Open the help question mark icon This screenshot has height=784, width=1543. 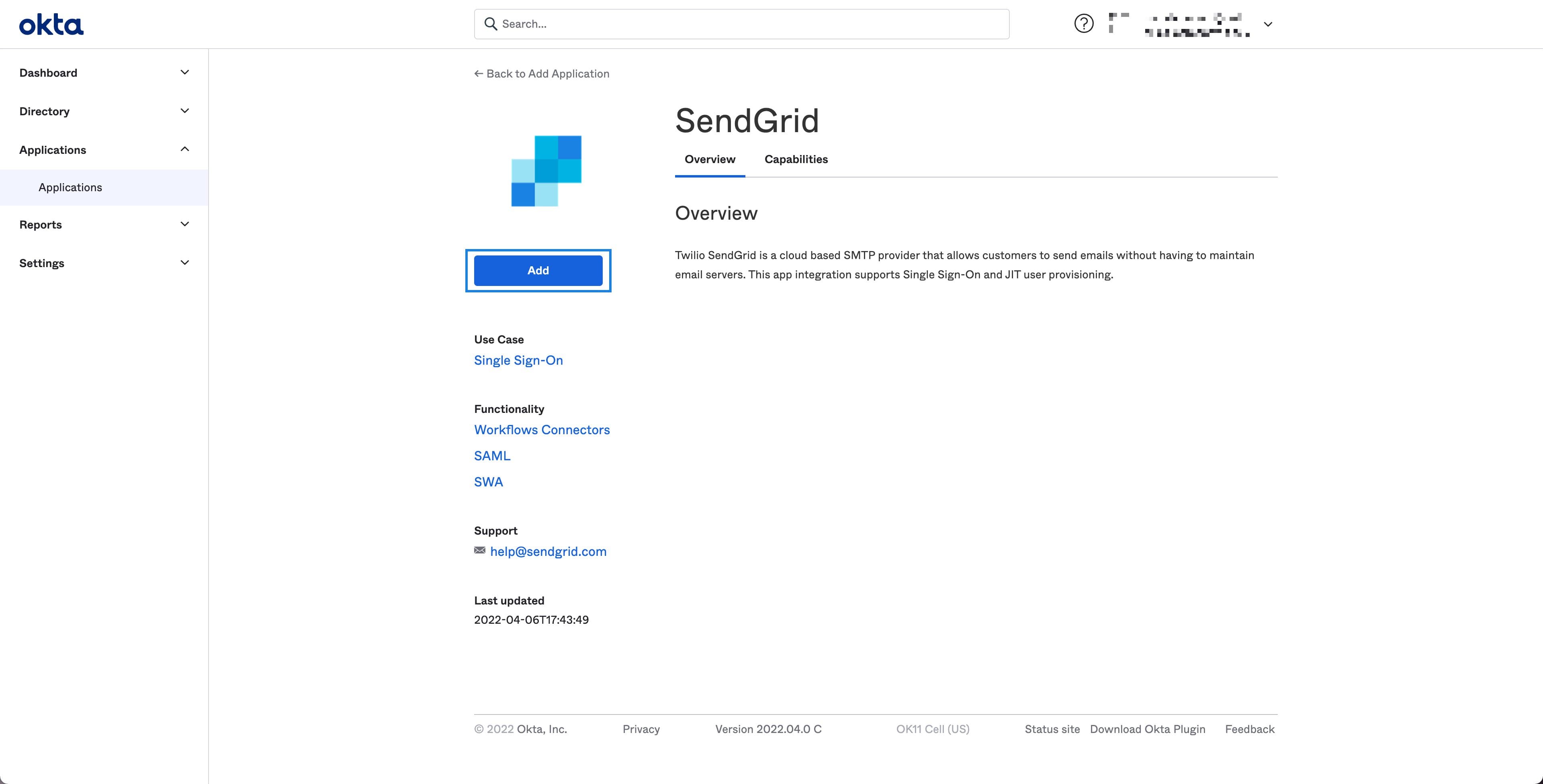point(1083,23)
